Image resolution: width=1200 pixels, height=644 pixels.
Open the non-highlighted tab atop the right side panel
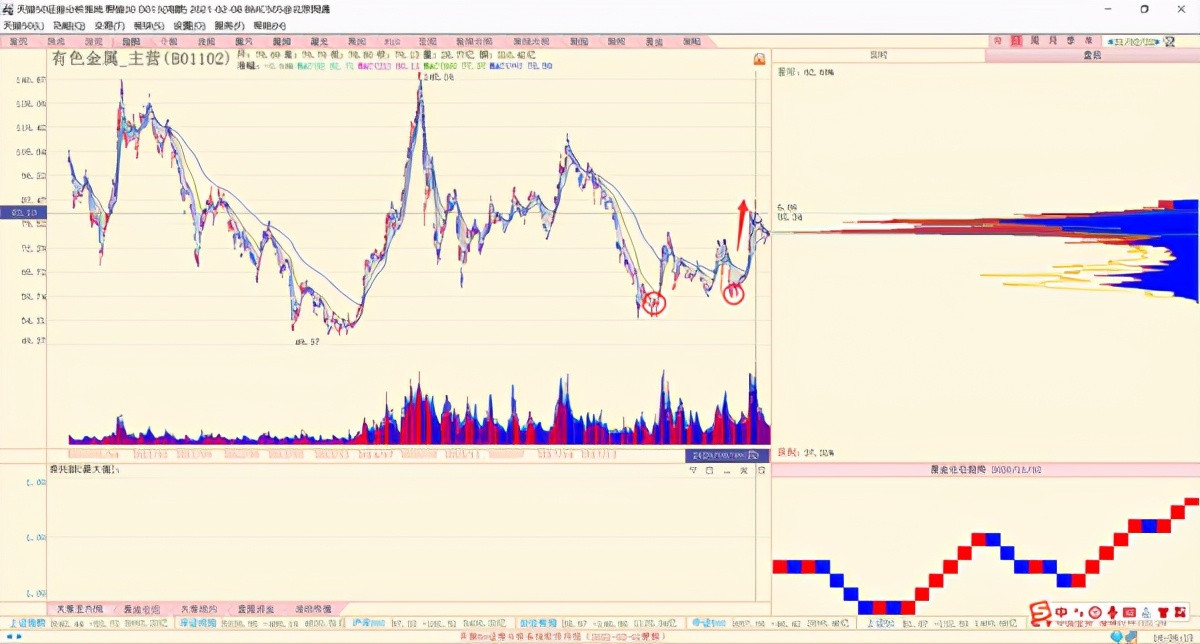pos(878,55)
